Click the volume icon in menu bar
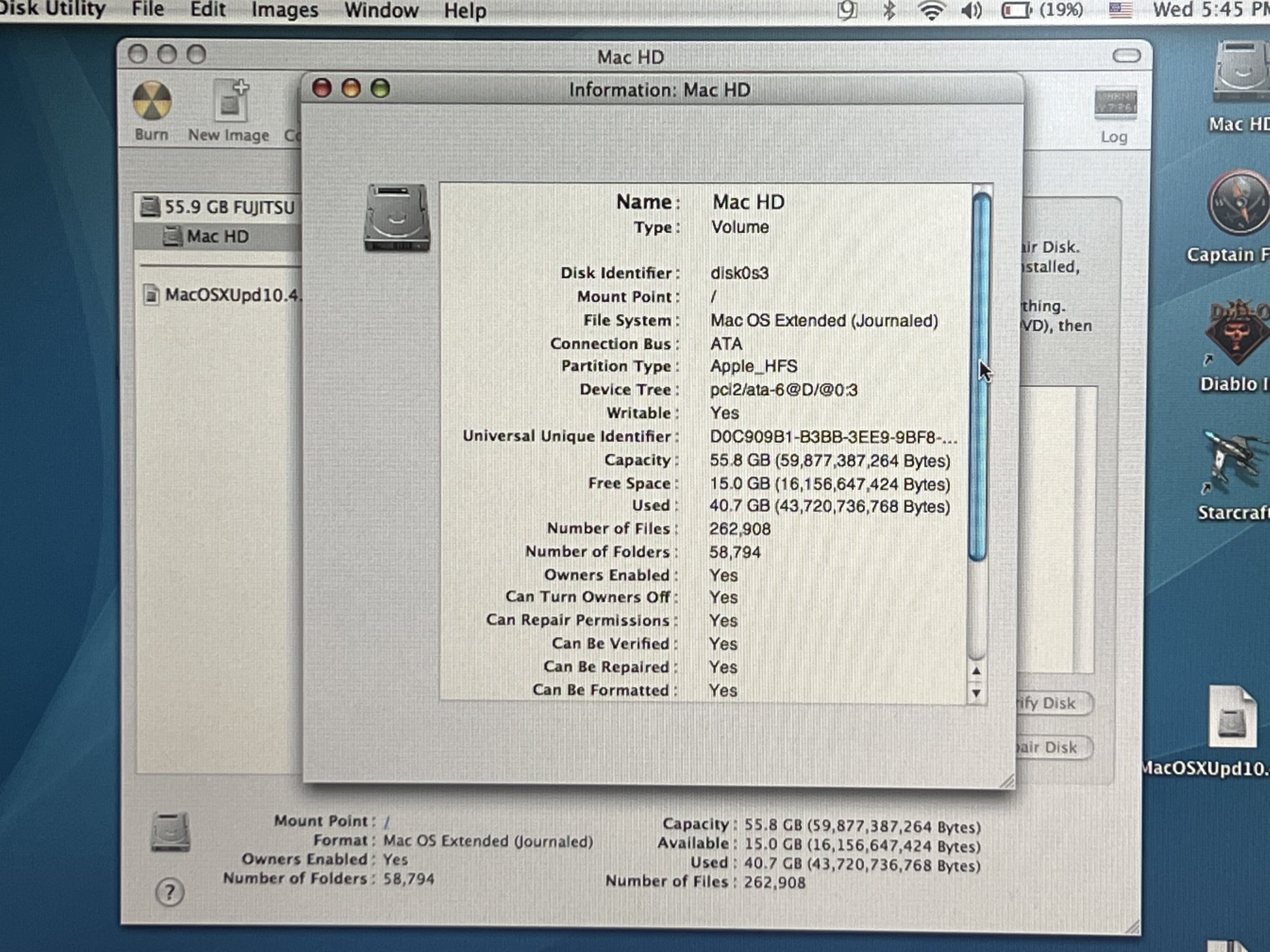 pyautogui.click(x=972, y=10)
